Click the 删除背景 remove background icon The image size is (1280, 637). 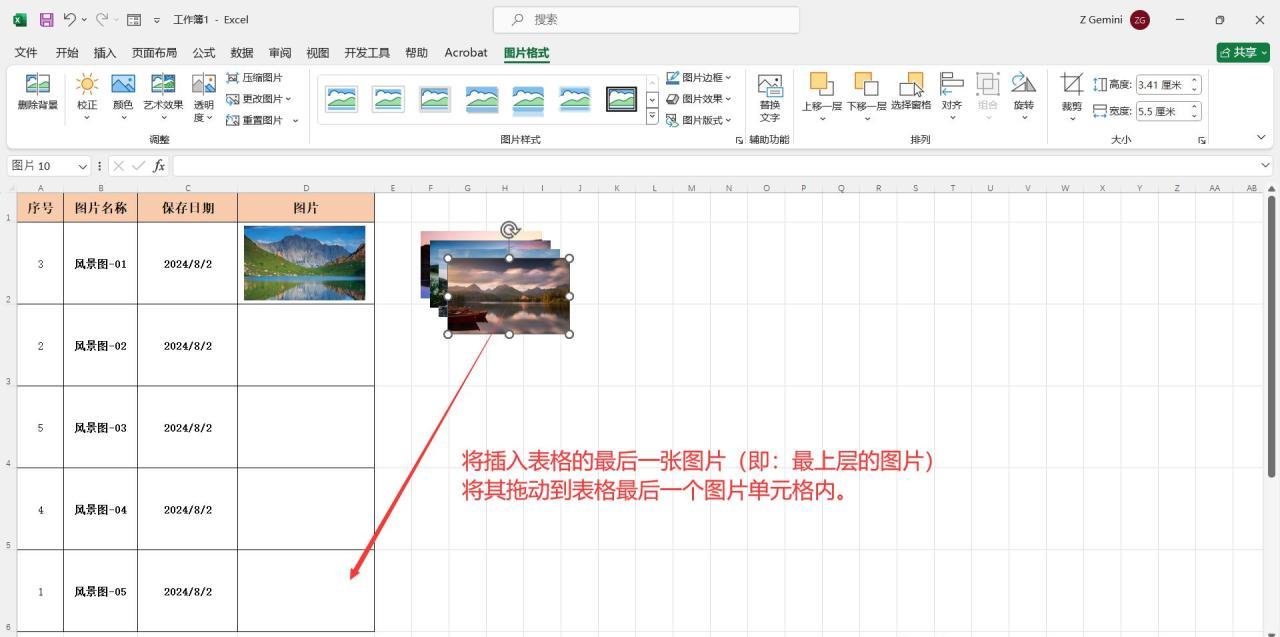(x=38, y=92)
